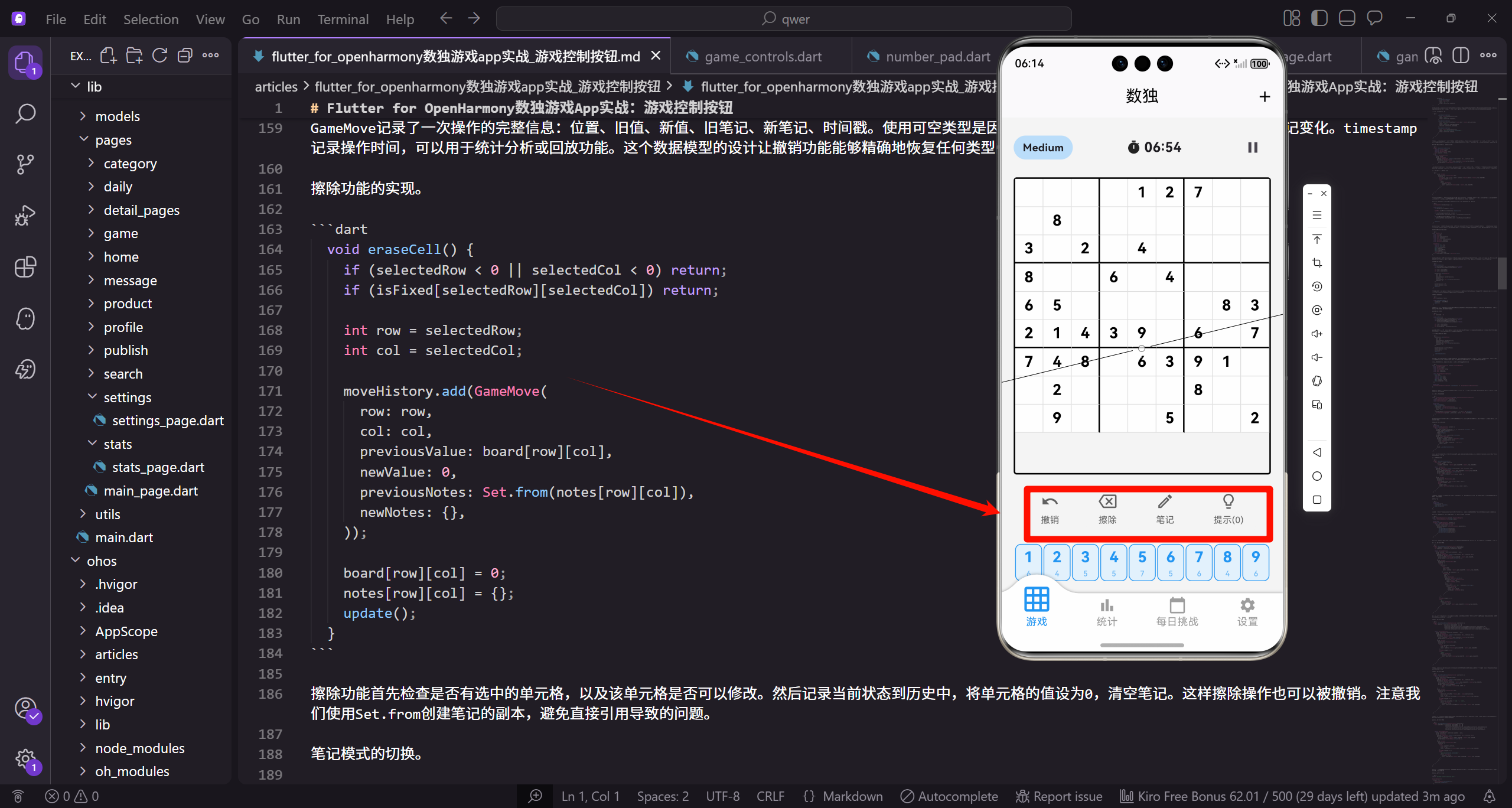The width and height of the screenshot is (1512, 808).
Task: Increase emulator volume
Action: [1317, 334]
